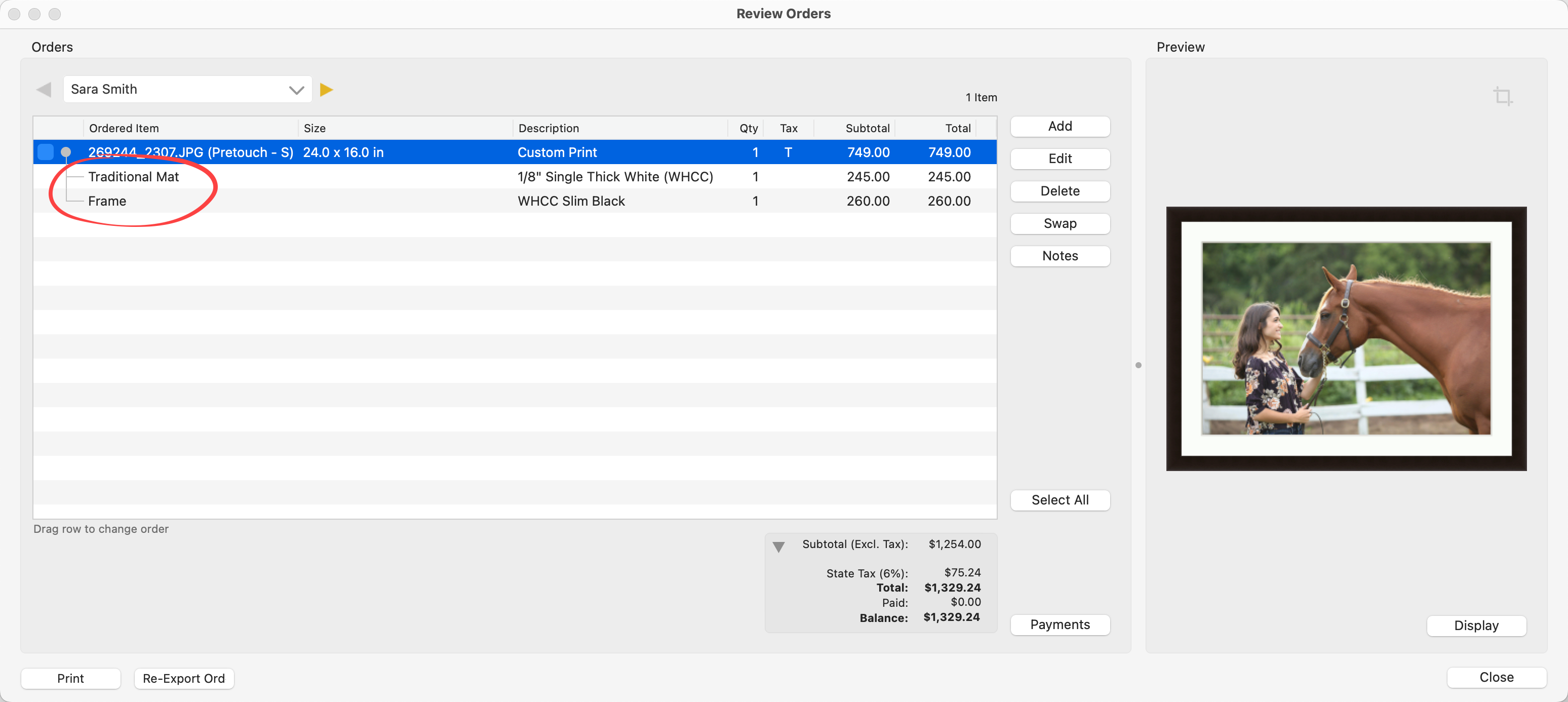The width and height of the screenshot is (1568, 702).
Task: Go to previous client with gray arrow
Action: pos(44,90)
